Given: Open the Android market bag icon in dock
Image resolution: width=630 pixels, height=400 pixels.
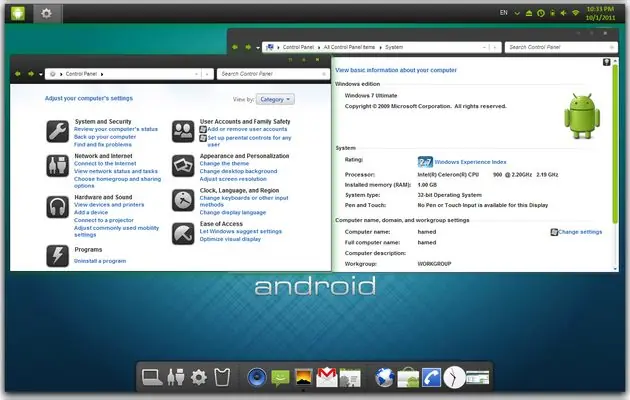Looking at the screenshot, I should point(408,378).
